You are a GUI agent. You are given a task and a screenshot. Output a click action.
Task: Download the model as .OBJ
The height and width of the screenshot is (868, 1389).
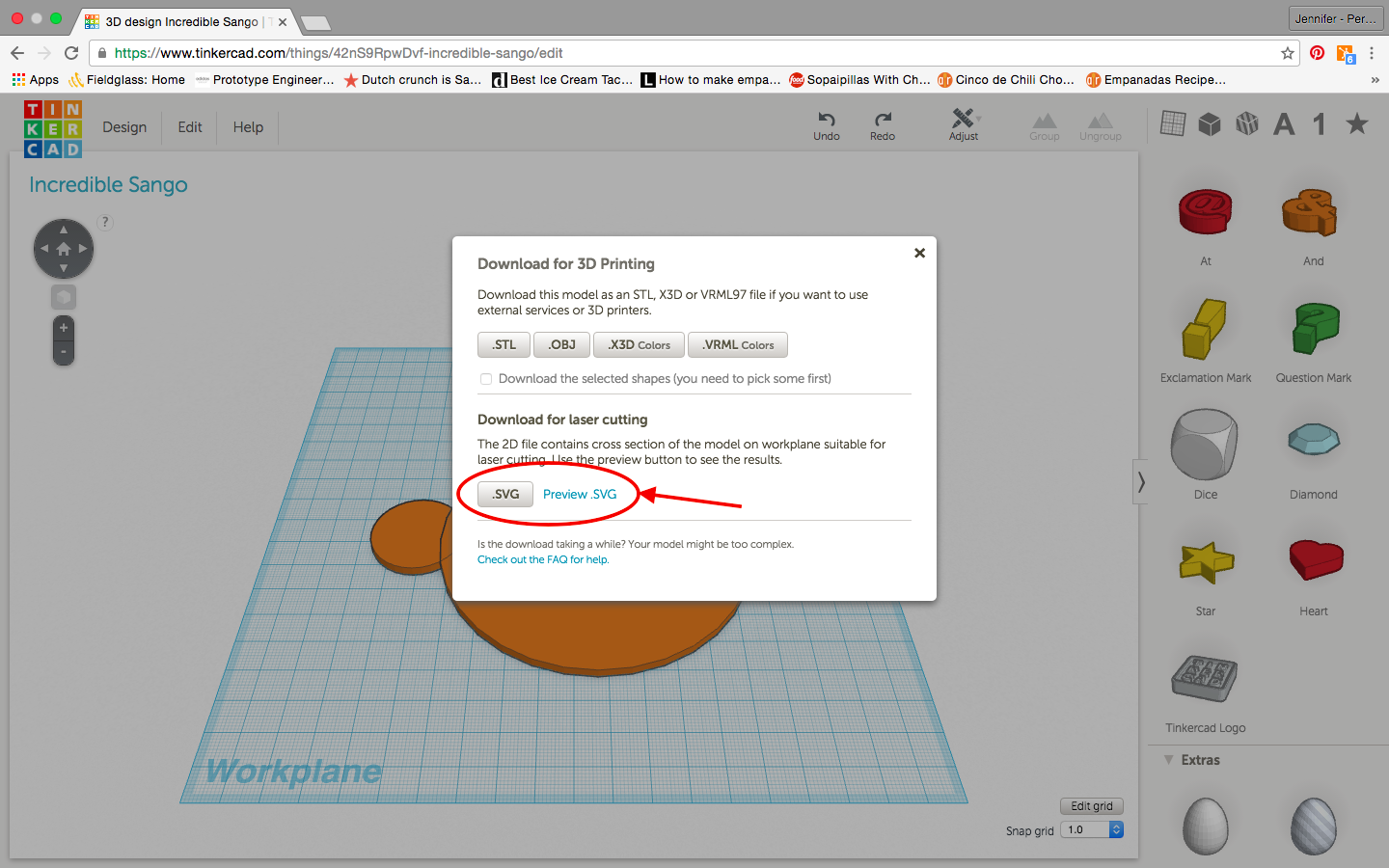coord(561,345)
